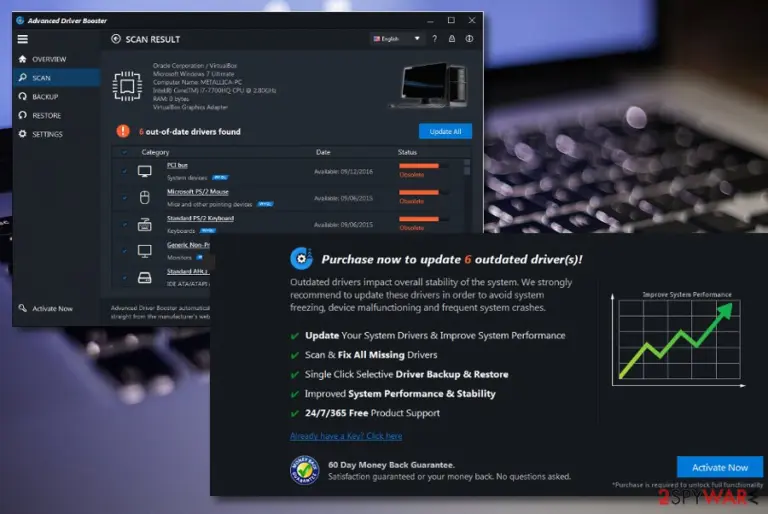Click the driver list scrollbar
The image size is (768, 514).
tap(467, 167)
